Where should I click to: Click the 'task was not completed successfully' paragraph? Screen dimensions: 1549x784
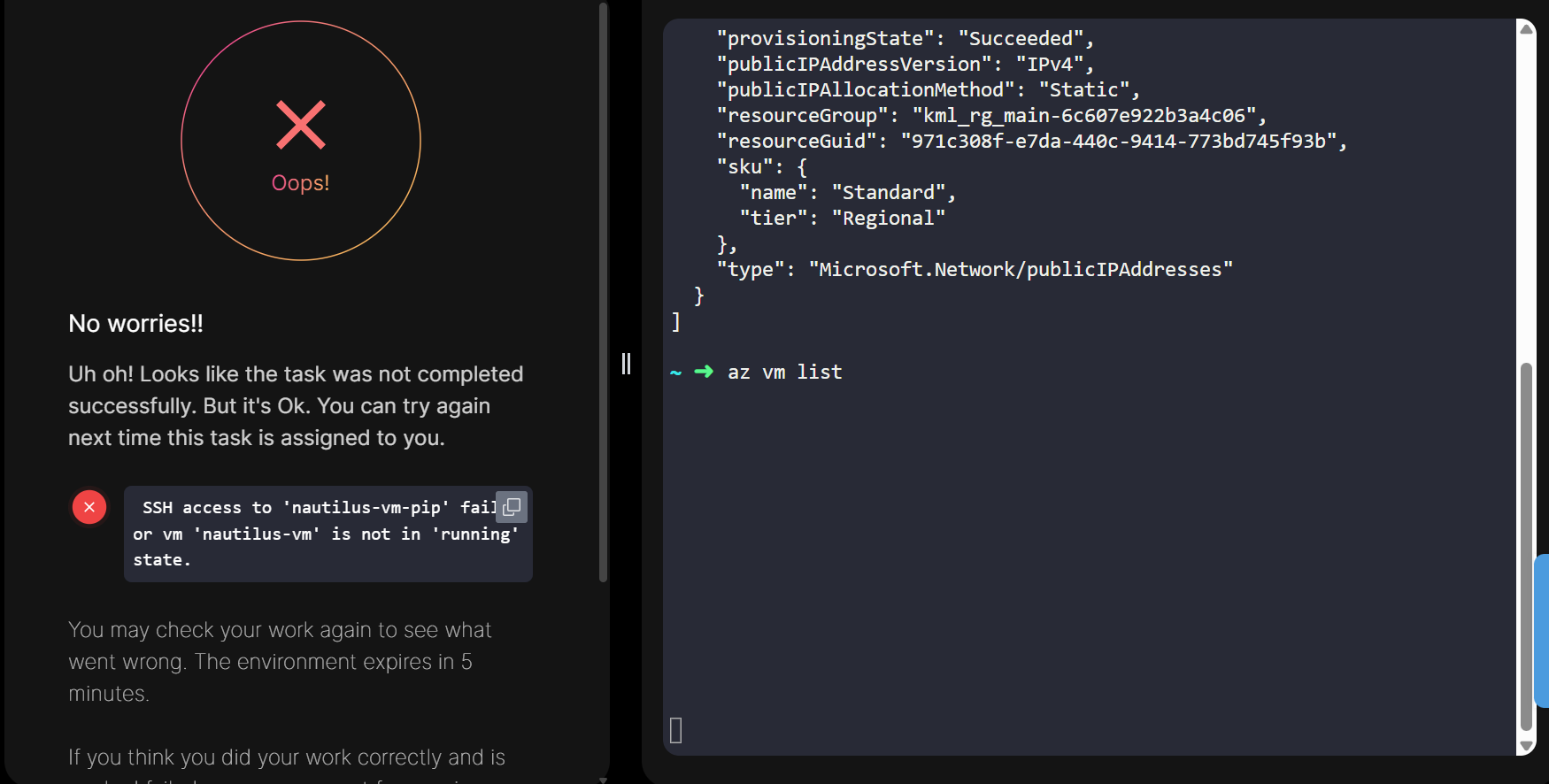click(296, 406)
